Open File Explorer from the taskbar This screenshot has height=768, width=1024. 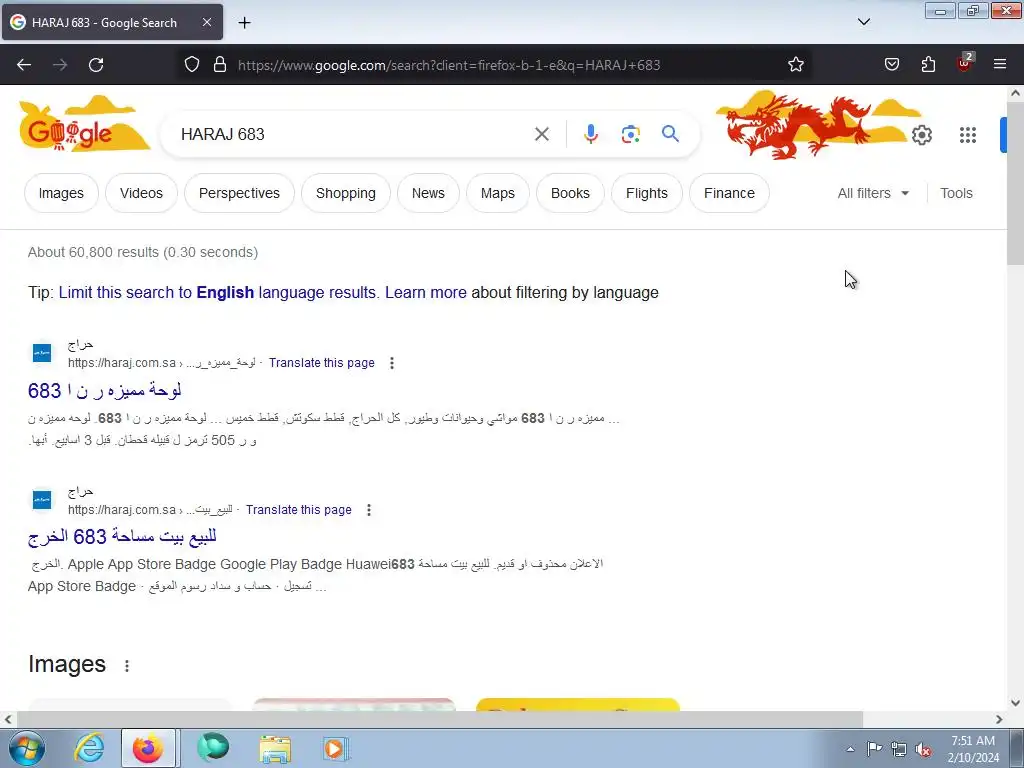[x=275, y=748]
